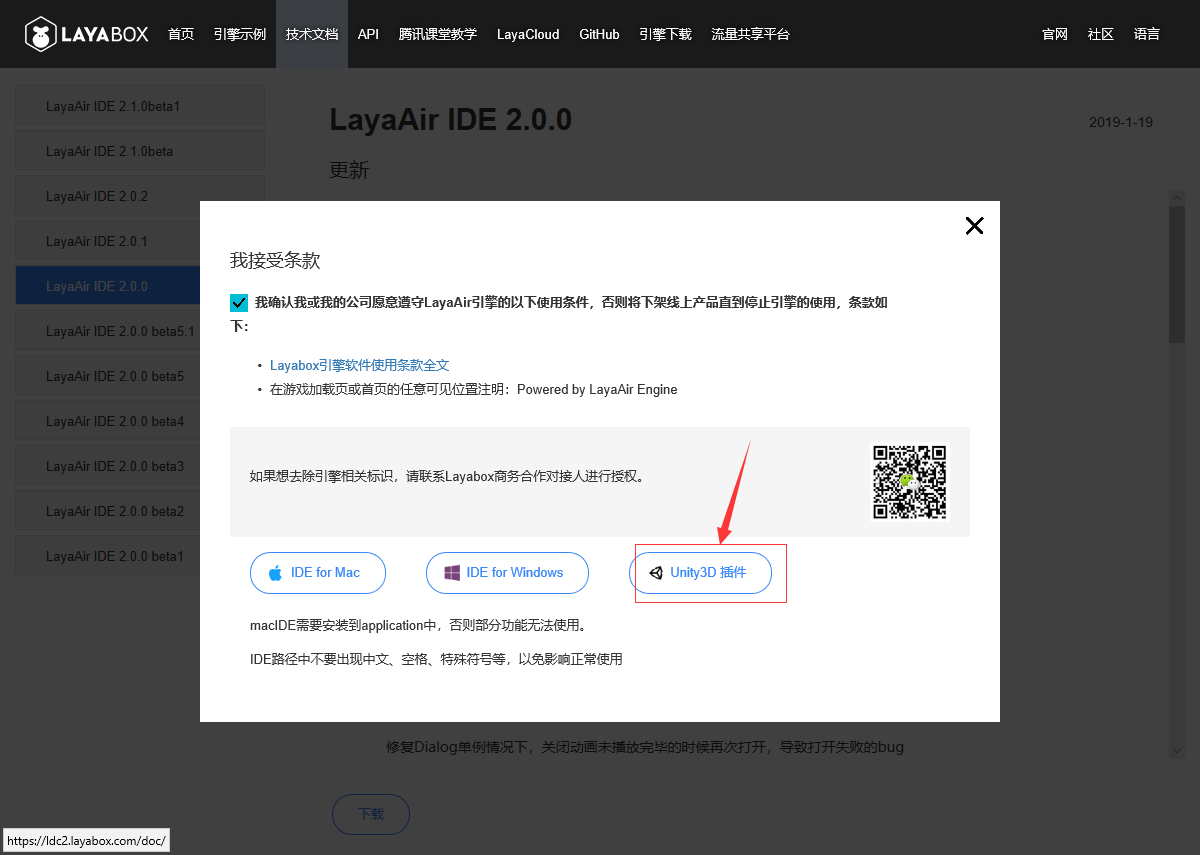Switch to the 技术文档 tab

click(x=311, y=34)
